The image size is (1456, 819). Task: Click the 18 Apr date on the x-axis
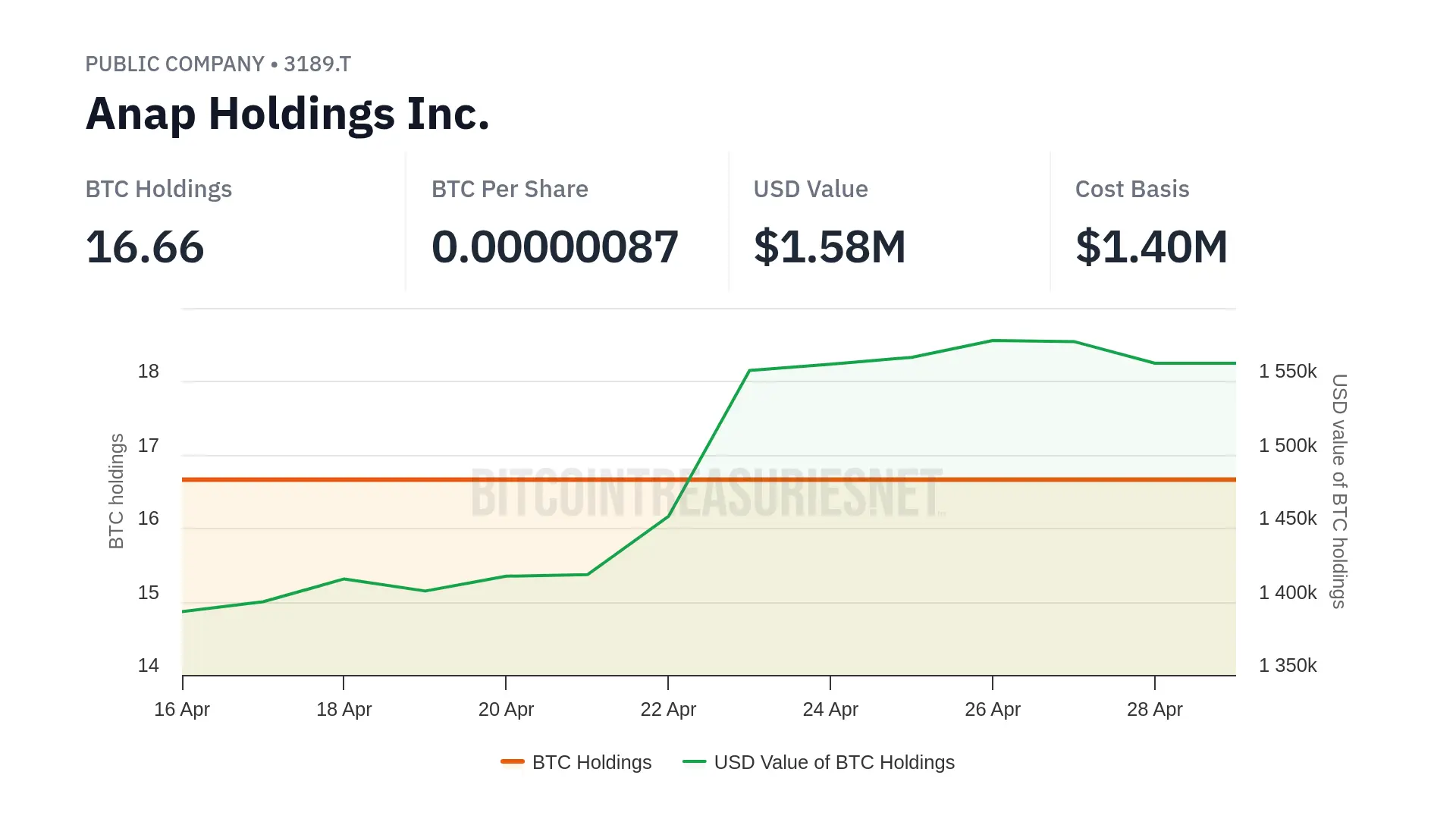click(x=344, y=710)
